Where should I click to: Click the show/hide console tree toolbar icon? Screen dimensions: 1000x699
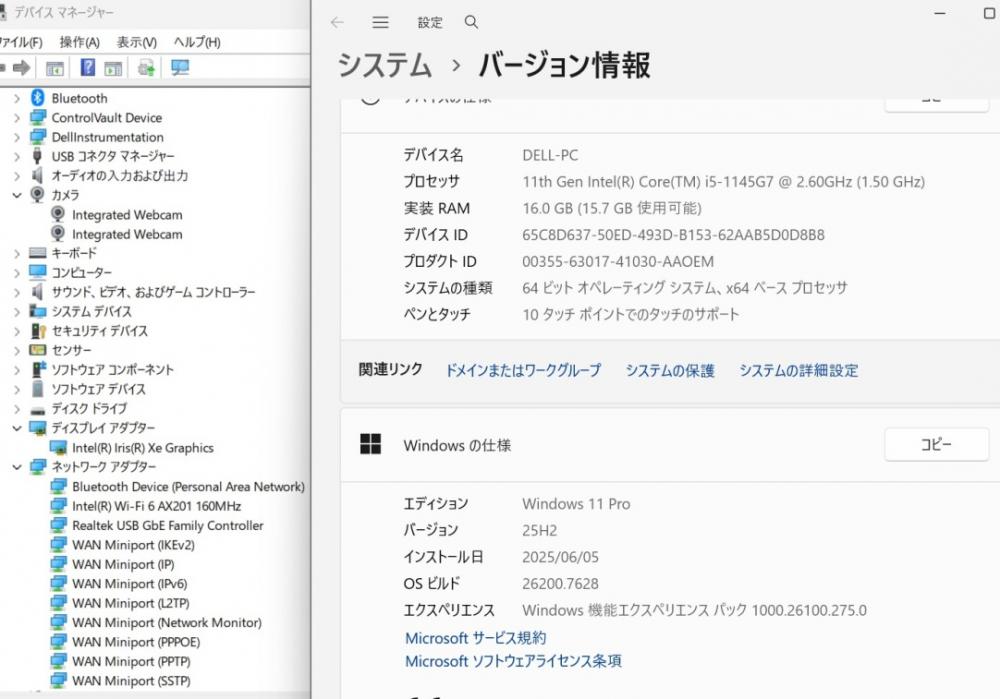[55, 68]
